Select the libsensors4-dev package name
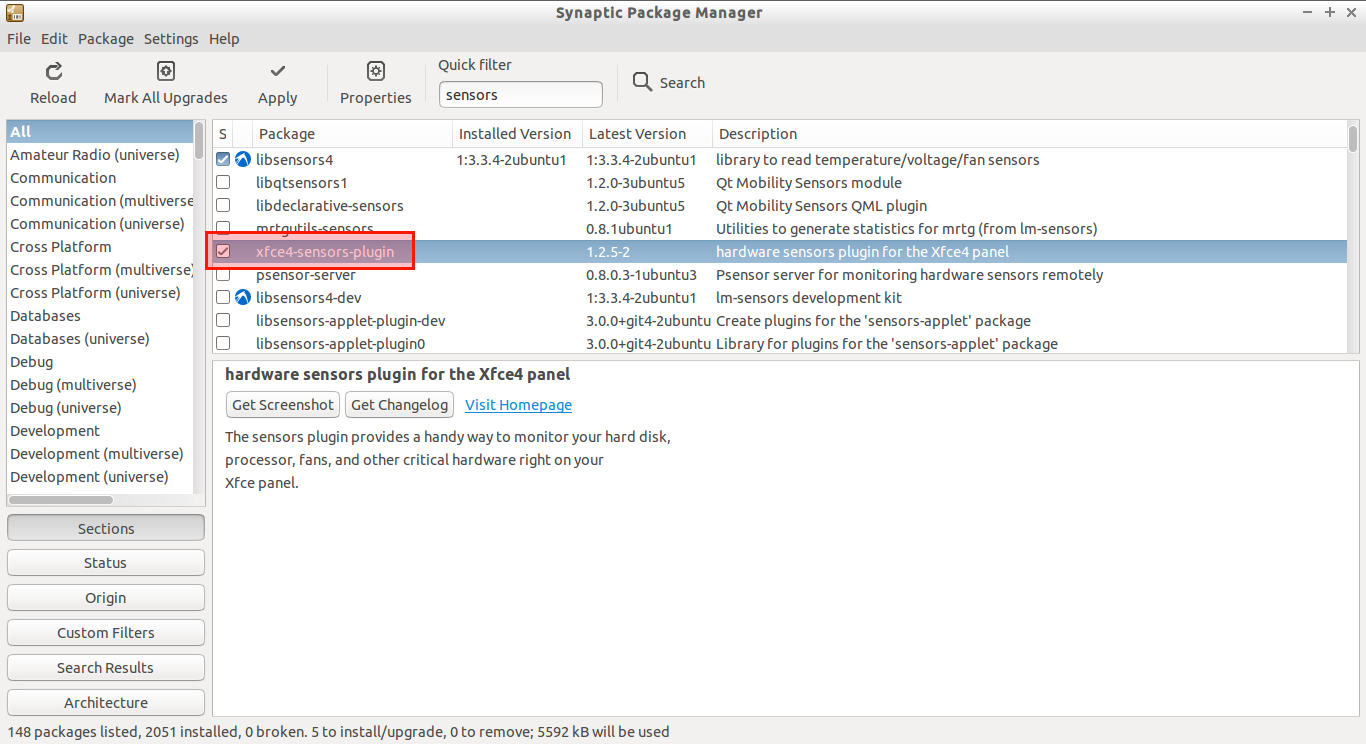The height and width of the screenshot is (744, 1366). coord(307,298)
